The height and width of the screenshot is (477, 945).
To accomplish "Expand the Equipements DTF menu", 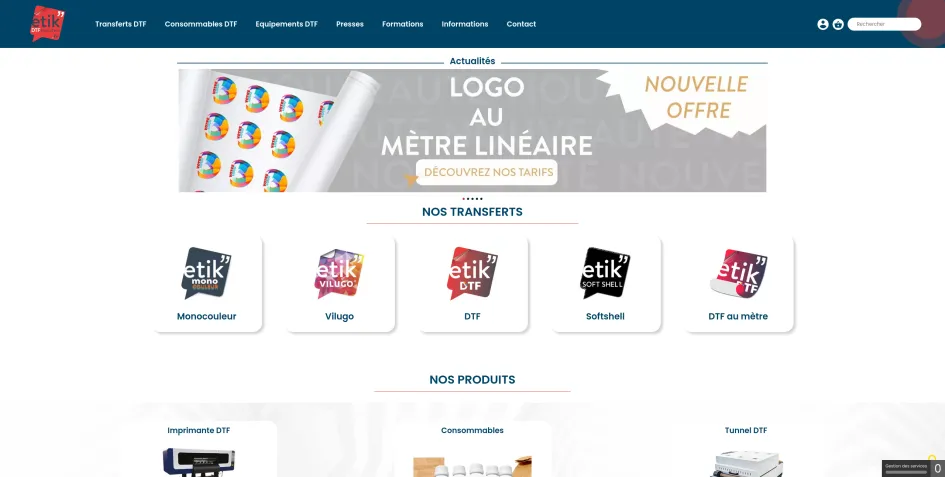I will [x=286, y=24].
